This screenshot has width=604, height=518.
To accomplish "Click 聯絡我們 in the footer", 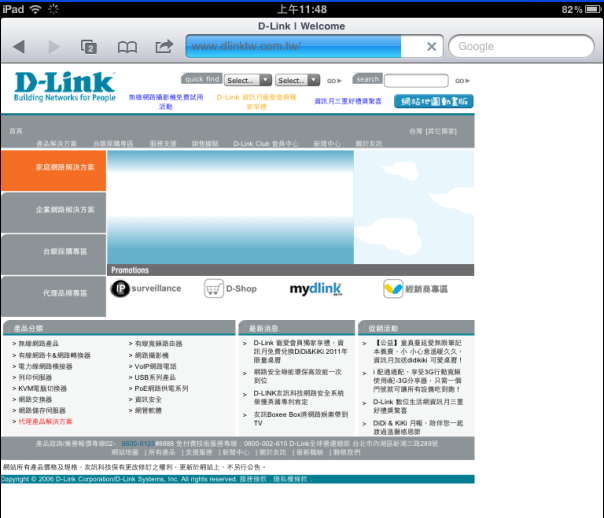I will [347, 453].
